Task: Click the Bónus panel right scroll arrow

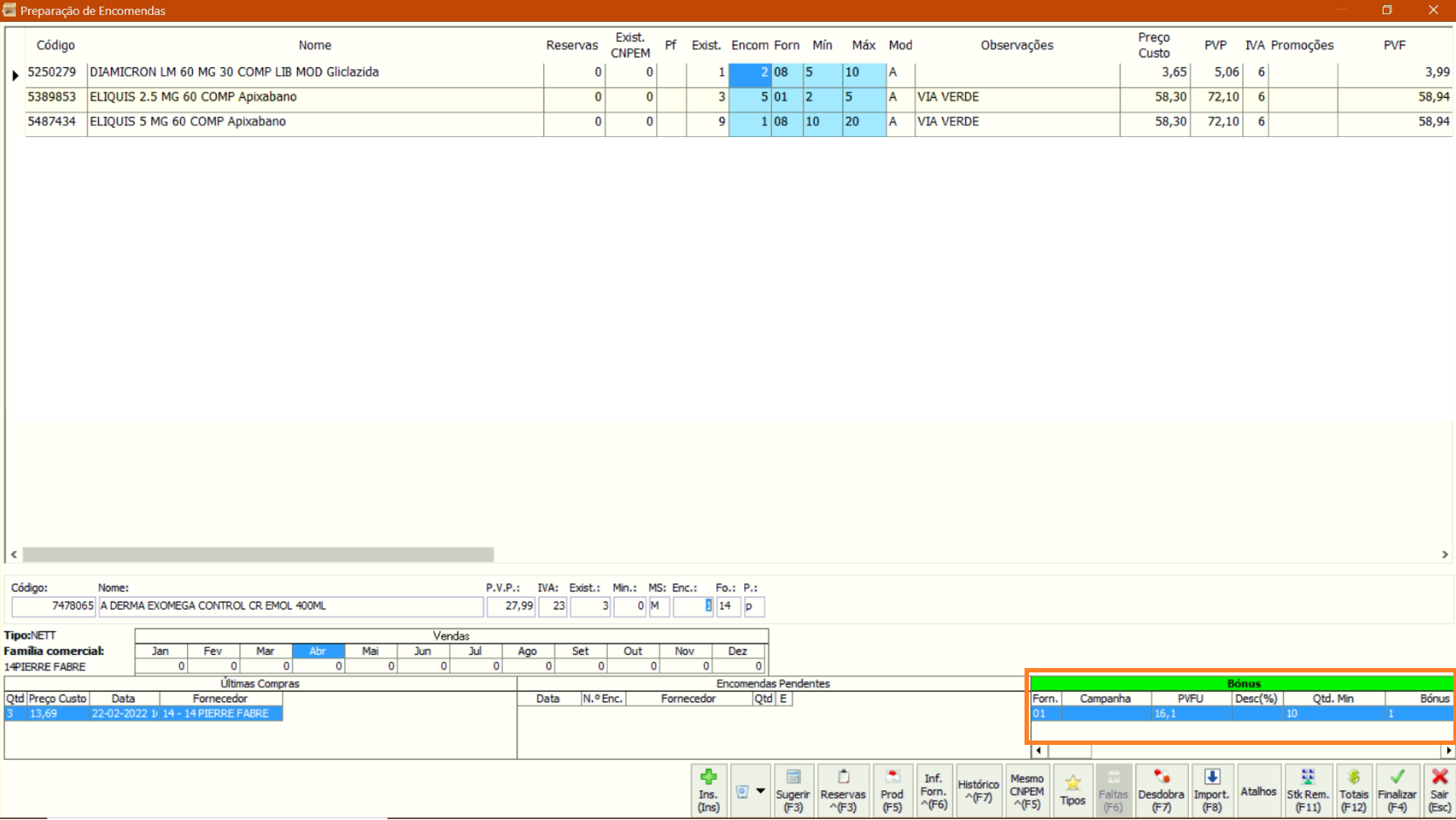Action: [1448, 751]
